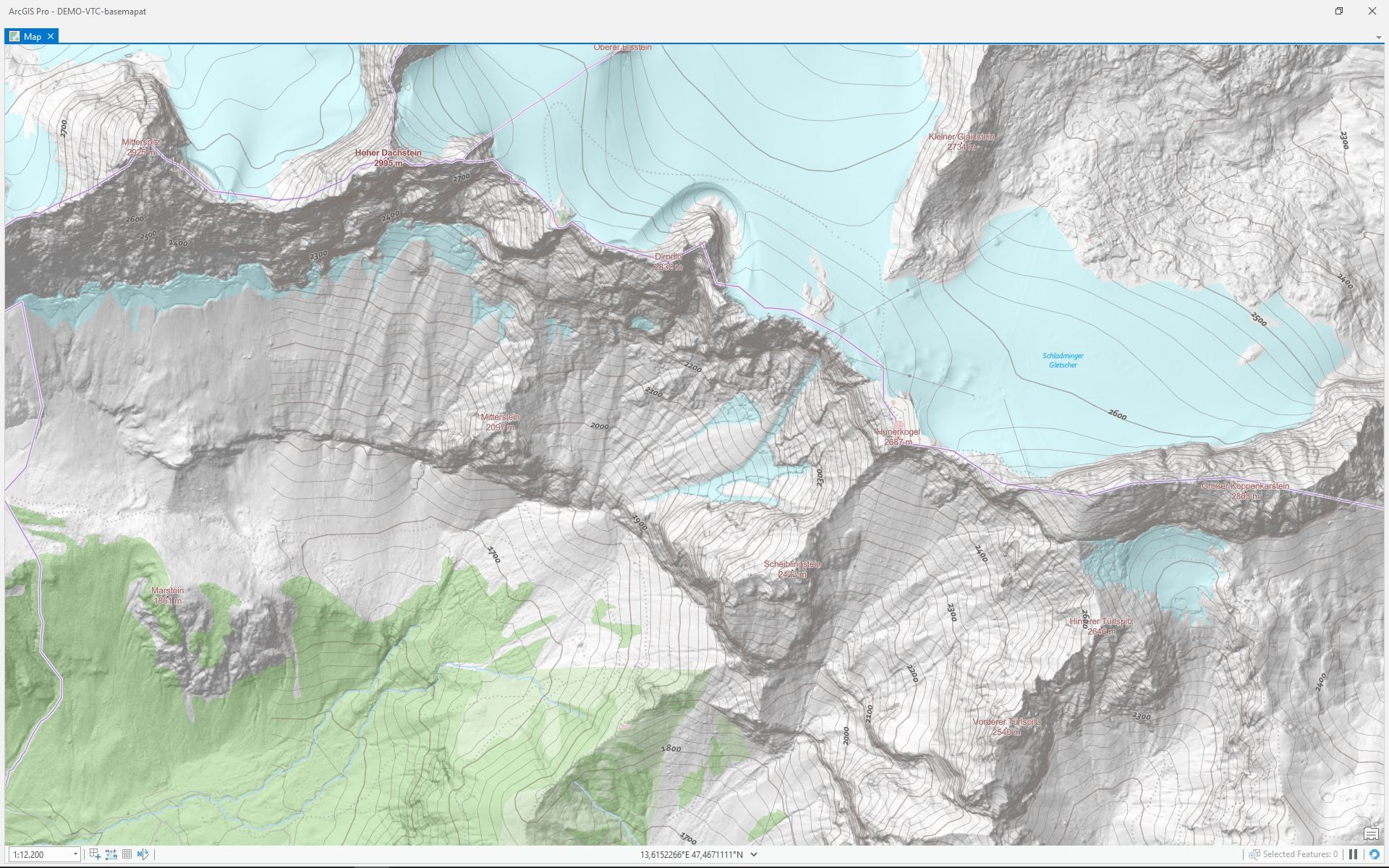This screenshot has width=1389, height=868.
Task: Pause map drawing with the pause button
Action: pyautogui.click(x=1353, y=854)
